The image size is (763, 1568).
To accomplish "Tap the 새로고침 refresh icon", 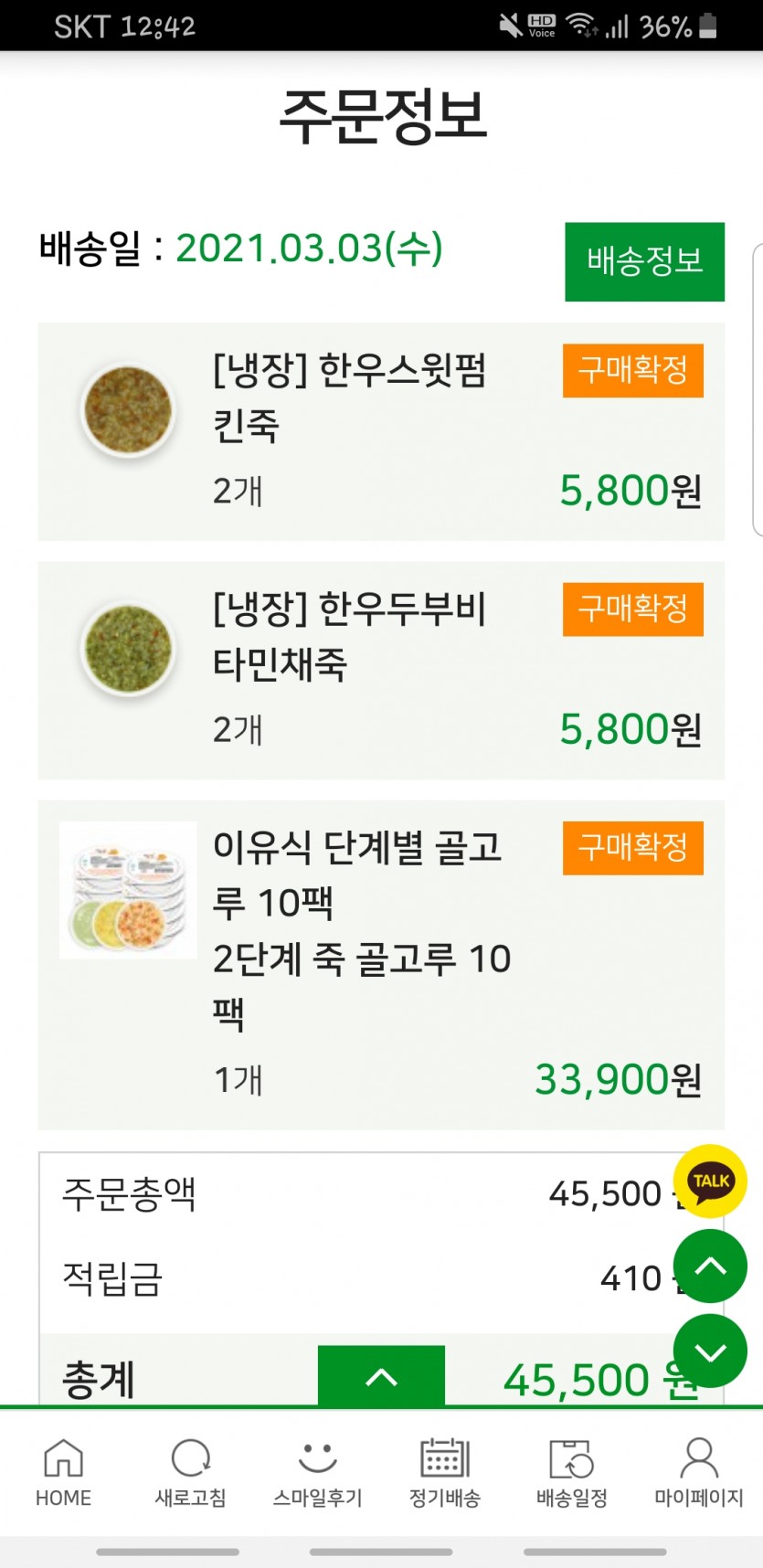I will click(x=190, y=1459).
